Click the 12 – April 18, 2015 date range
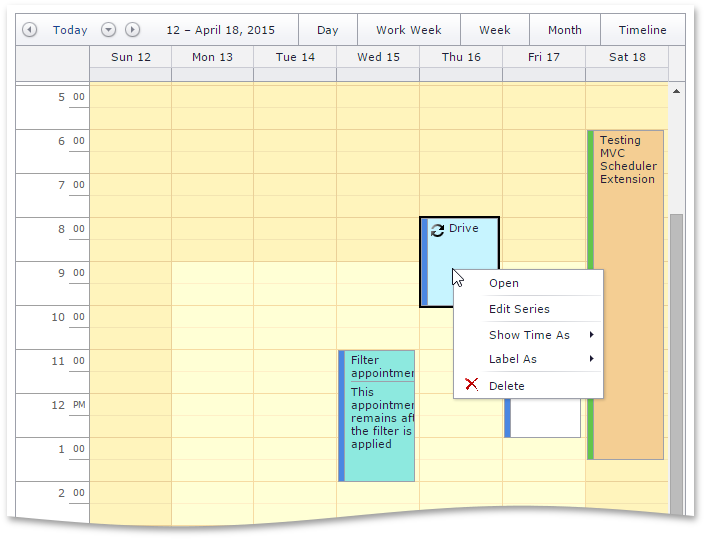 220,30
